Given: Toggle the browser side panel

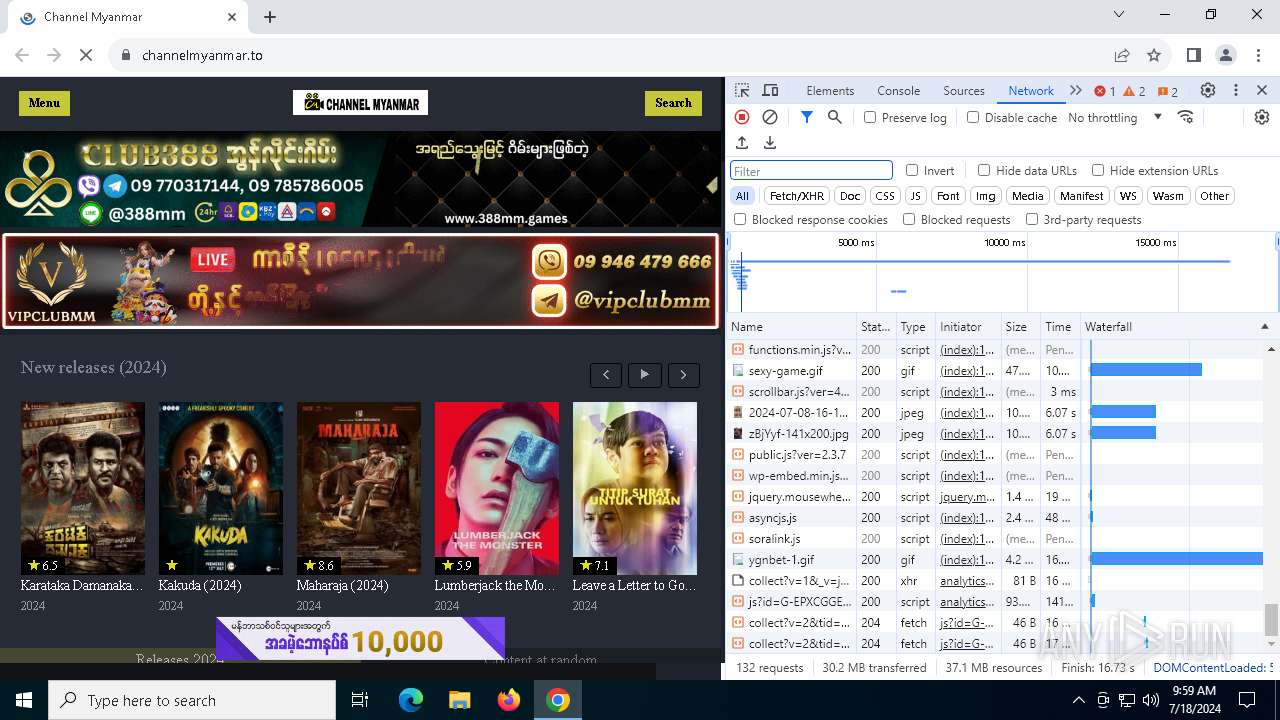Looking at the screenshot, I should [1193, 55].
